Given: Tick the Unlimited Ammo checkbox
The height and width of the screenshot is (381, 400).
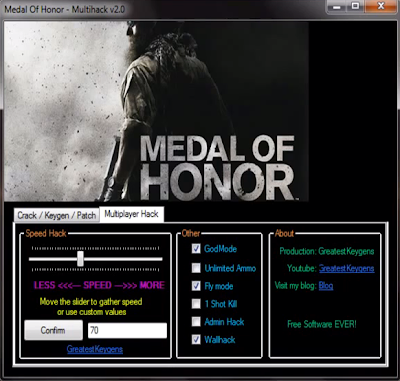Looking at the screenshot, I should pos(196,268).
